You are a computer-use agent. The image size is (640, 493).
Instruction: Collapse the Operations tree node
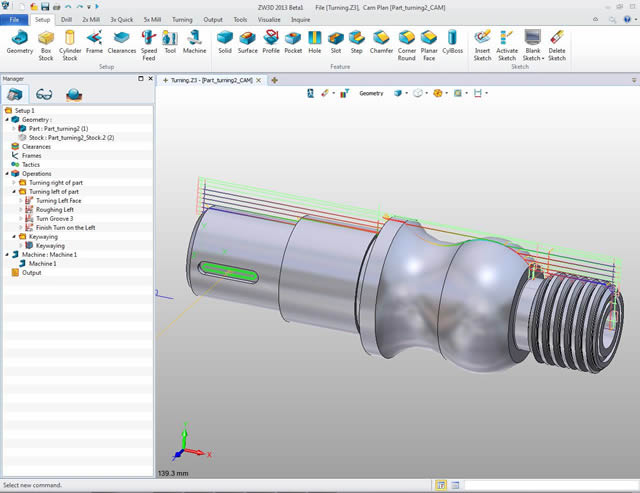7,173
